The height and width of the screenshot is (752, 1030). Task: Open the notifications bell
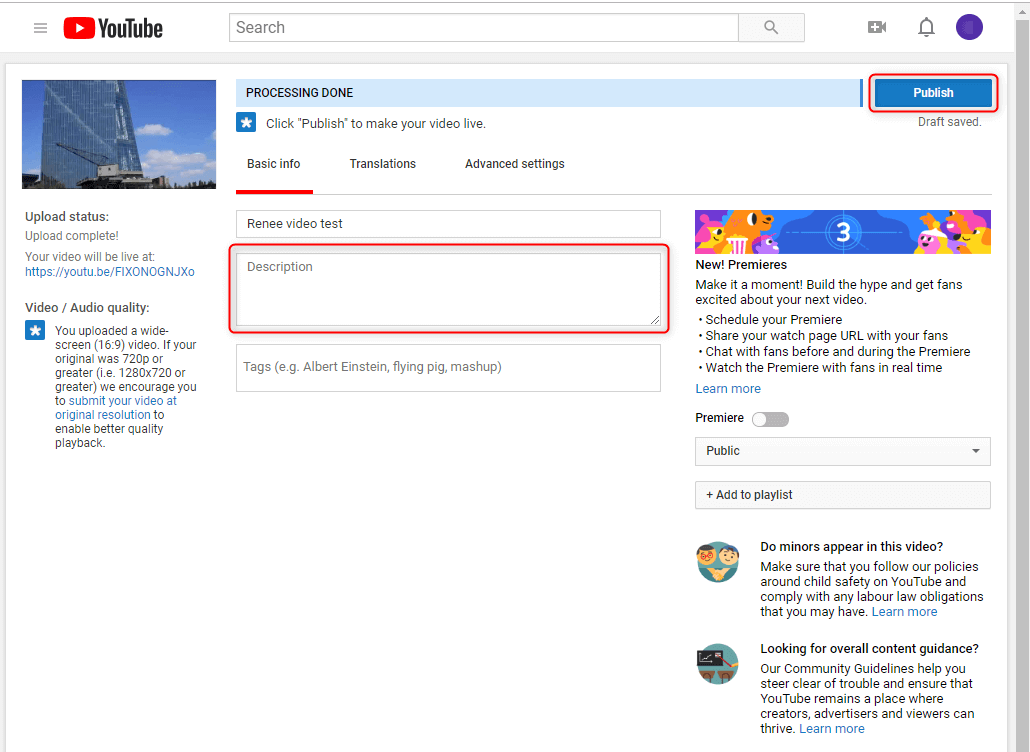pyautogui.click(x=926, y=28)
